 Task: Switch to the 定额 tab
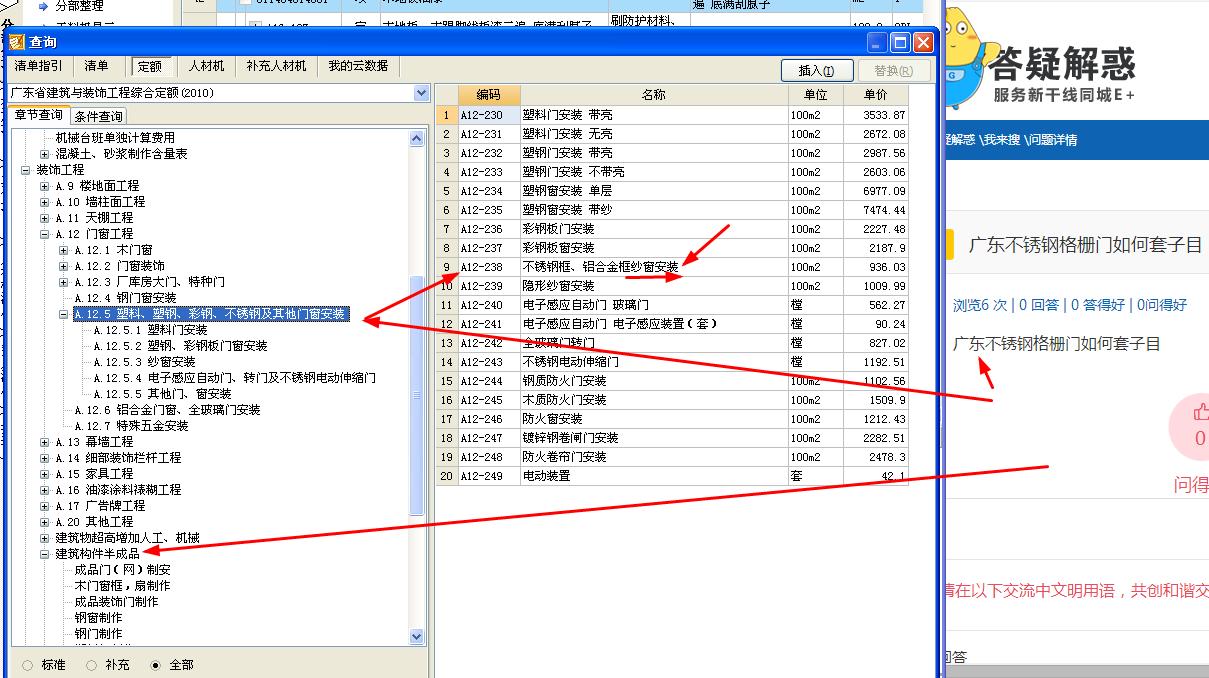(x=150, y=67)
